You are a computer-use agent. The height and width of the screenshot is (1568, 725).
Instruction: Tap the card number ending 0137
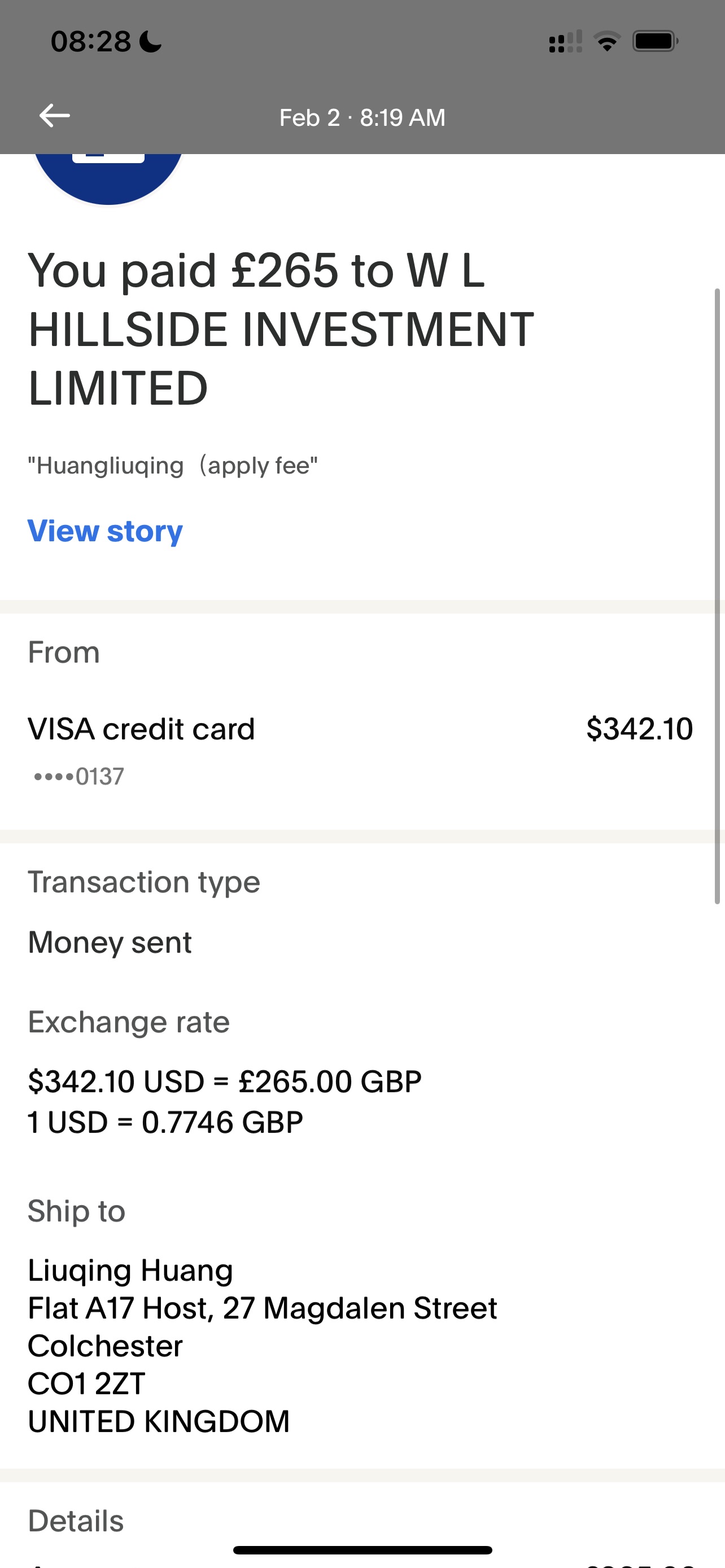click(79, 776)
